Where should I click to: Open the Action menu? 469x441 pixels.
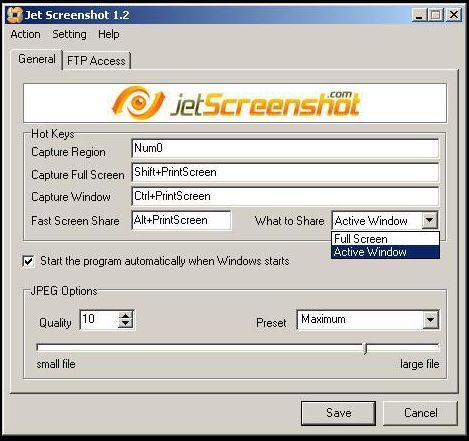click(x=25, y=34)
